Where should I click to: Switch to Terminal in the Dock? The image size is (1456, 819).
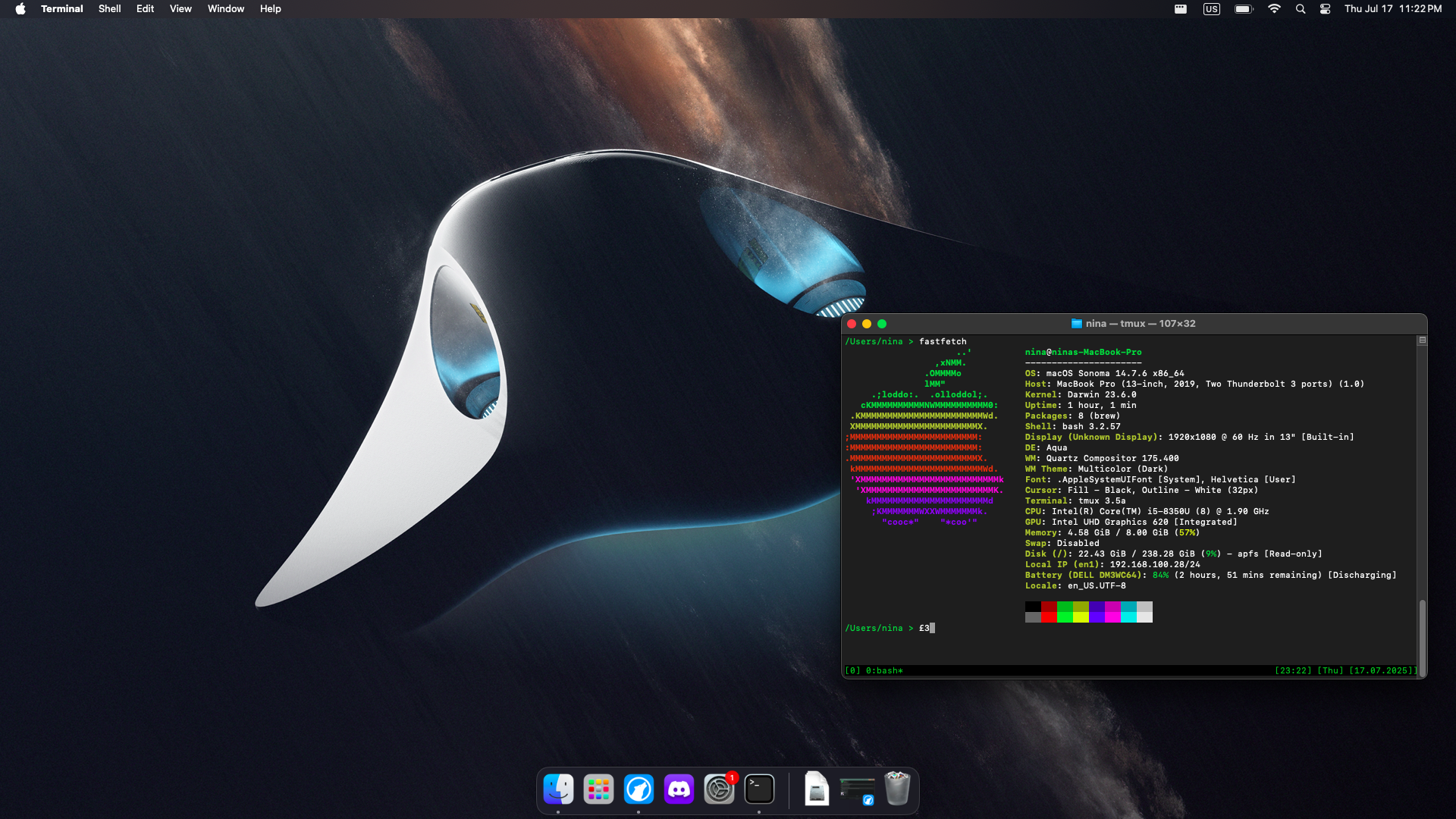tap(759, 789)
